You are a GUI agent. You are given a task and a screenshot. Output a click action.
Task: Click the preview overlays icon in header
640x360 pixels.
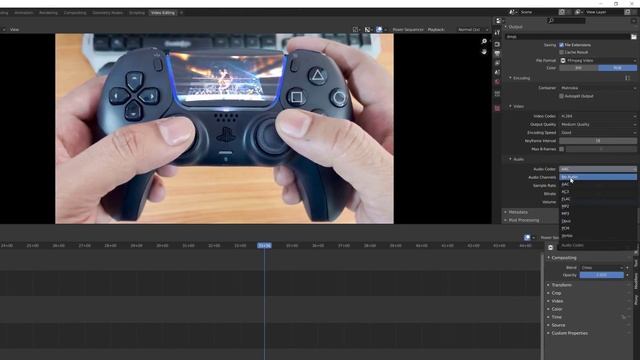[x=379, y=29]
